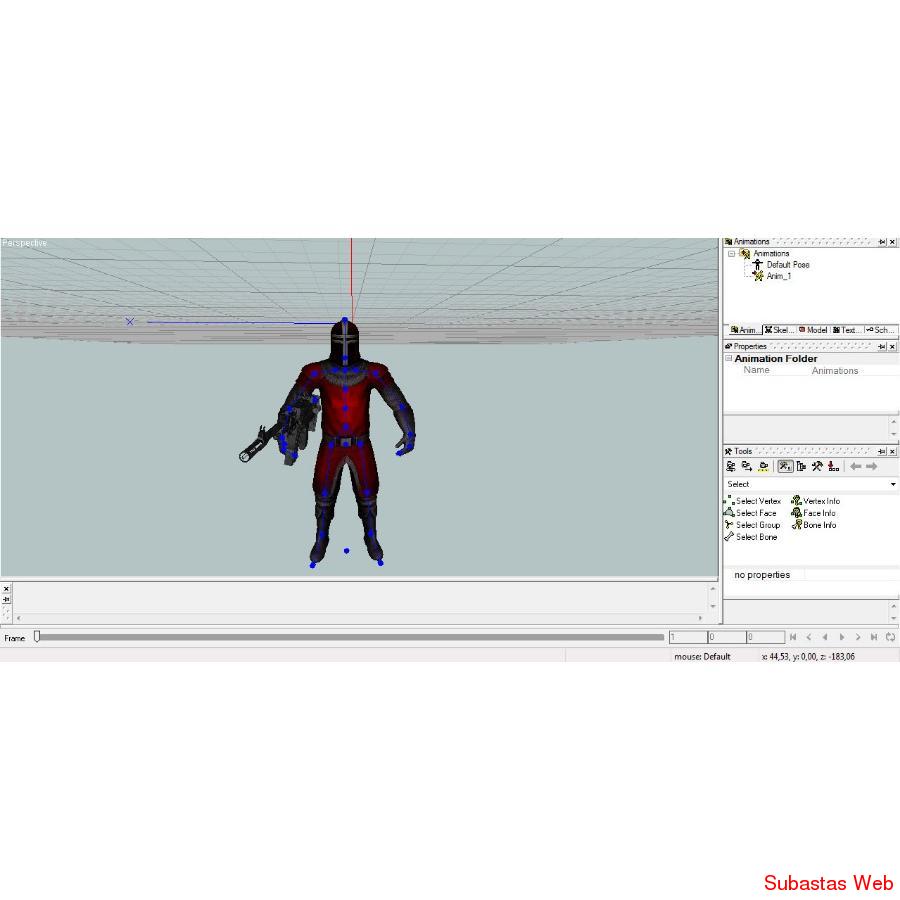900x900 pixels.
Task: Select the Select Vertex tool
Action: [757, 501]
